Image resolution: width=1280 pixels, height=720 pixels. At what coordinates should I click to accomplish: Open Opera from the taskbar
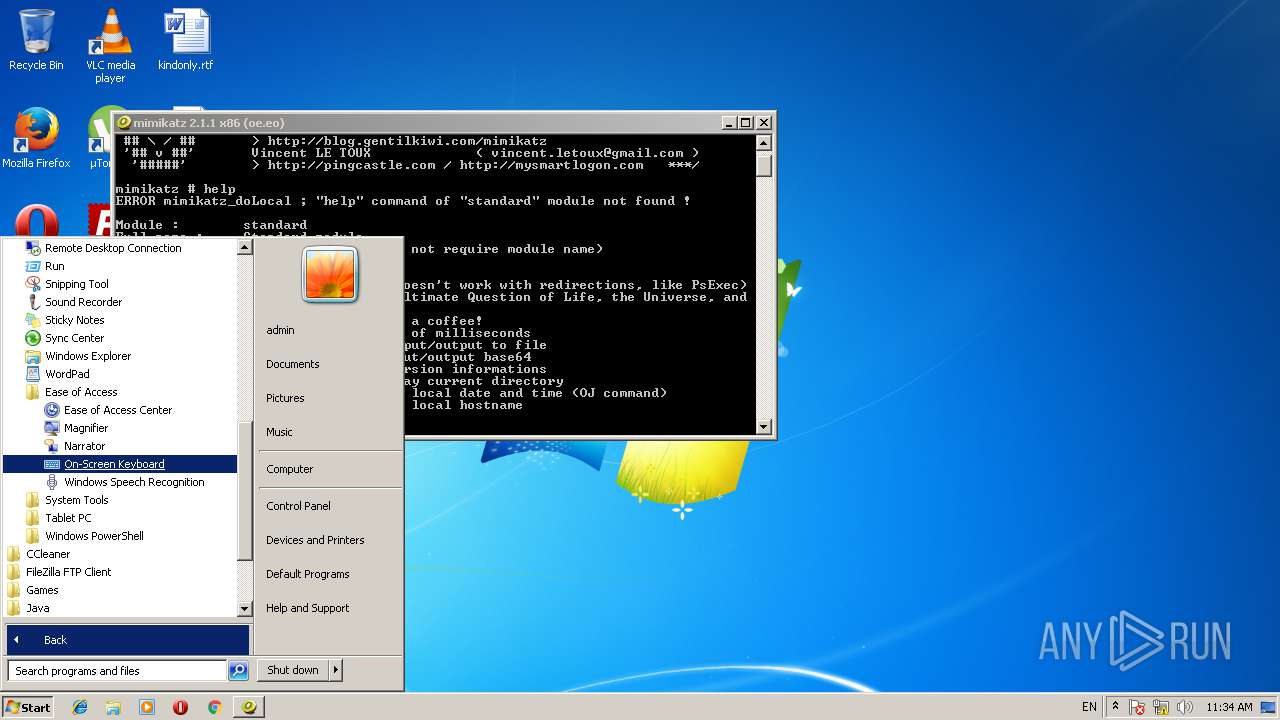coord(181,707)
